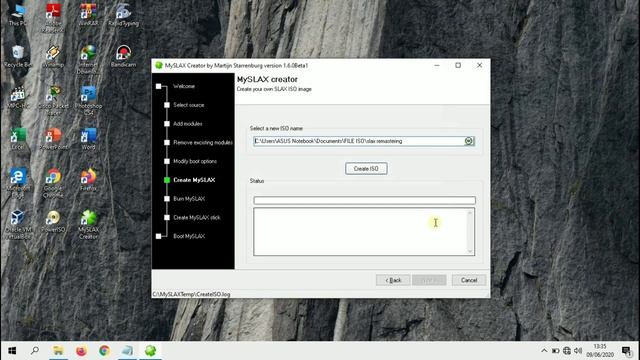Launch Cisco Packet Tracer shortcut
The height and width of the screenshot is (360, 640).
53,100
